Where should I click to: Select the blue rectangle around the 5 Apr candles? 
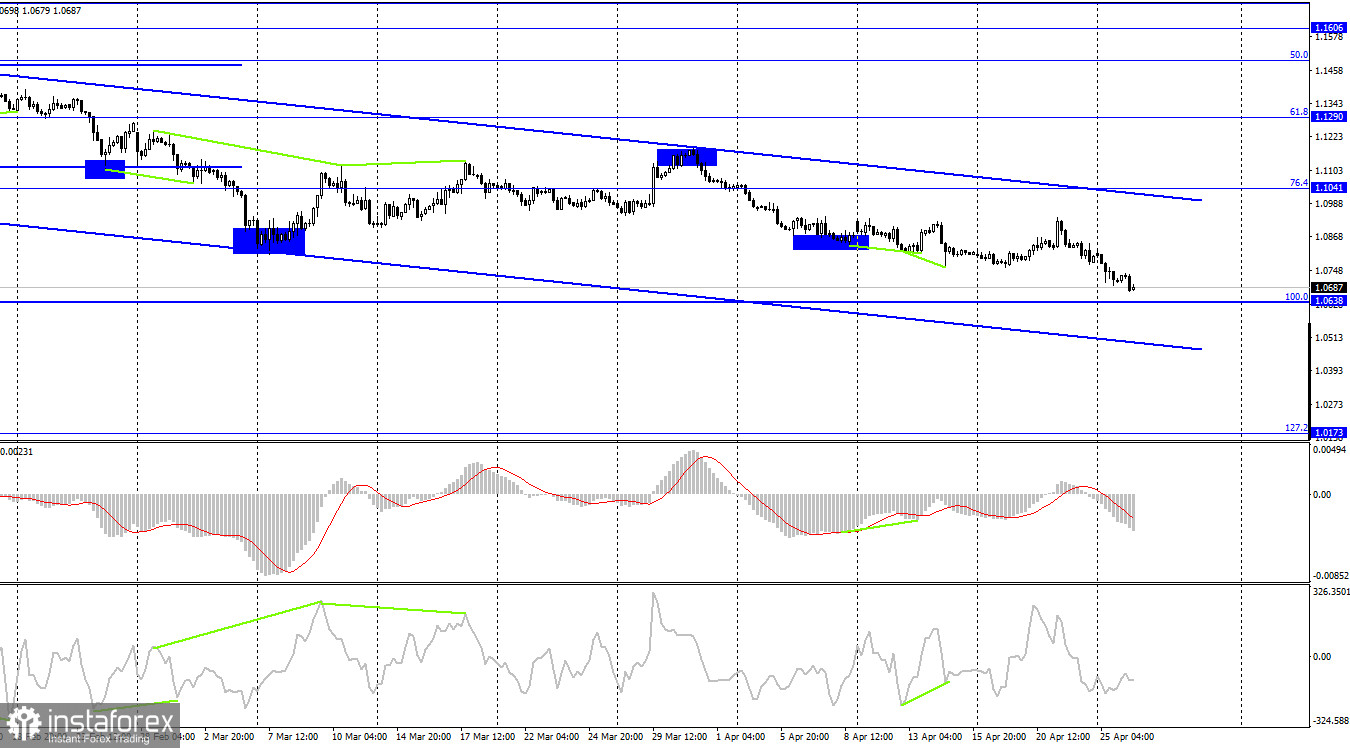point(831,241)
